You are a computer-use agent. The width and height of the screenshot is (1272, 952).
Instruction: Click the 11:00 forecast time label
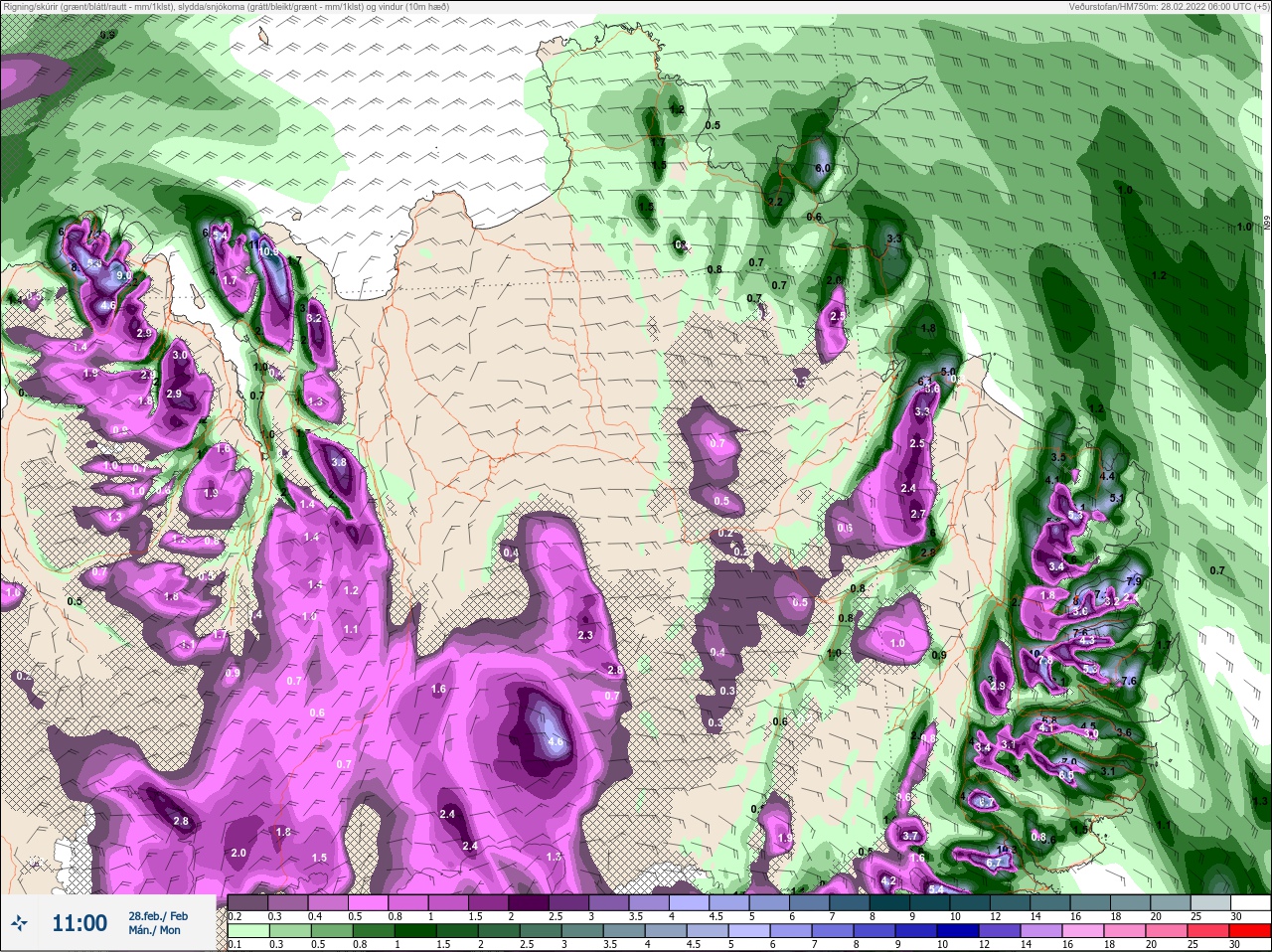click(79, 923)
